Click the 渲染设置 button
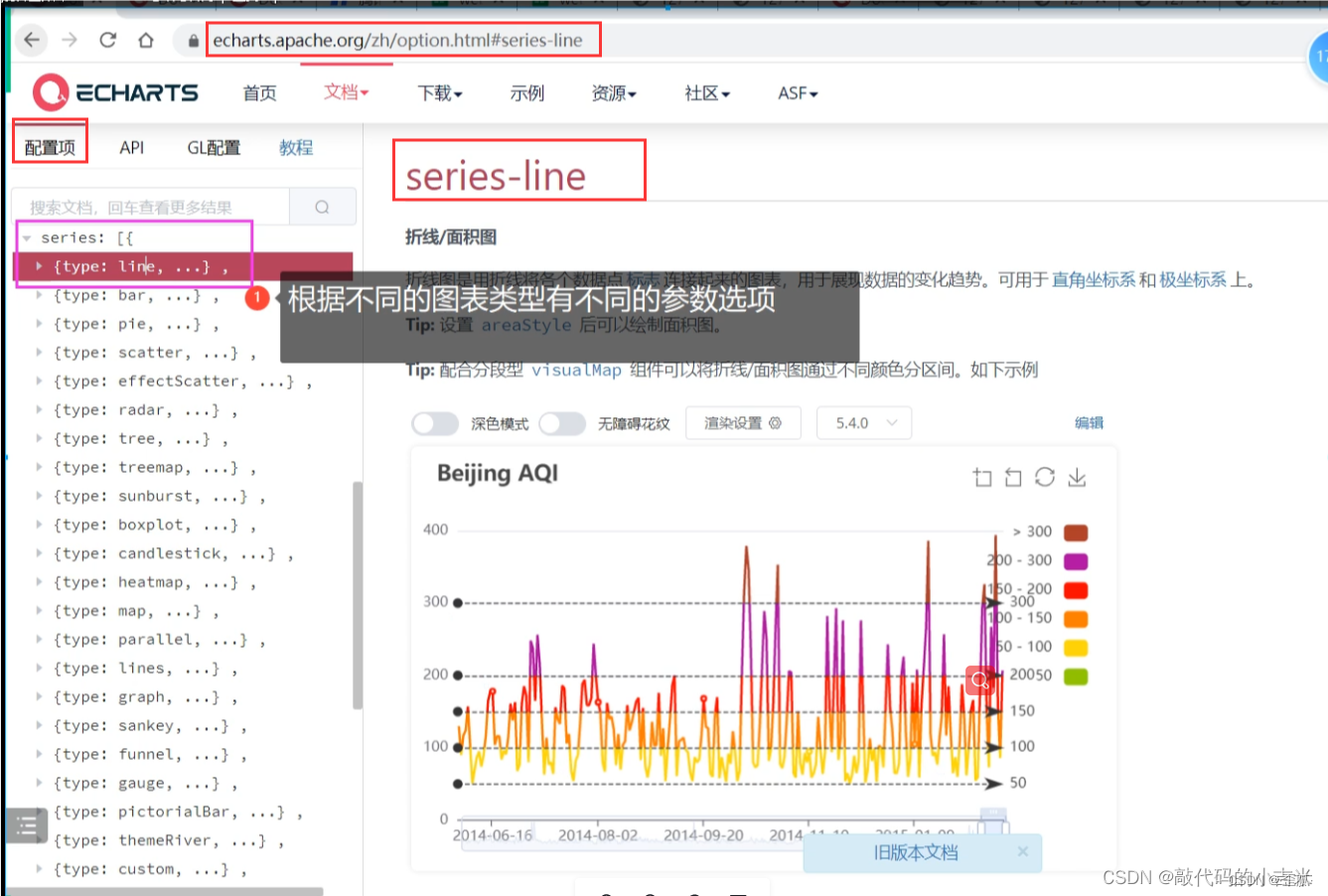Image resolution: width=1328 pixels, height=896 pixels. (x=743, y=423)
